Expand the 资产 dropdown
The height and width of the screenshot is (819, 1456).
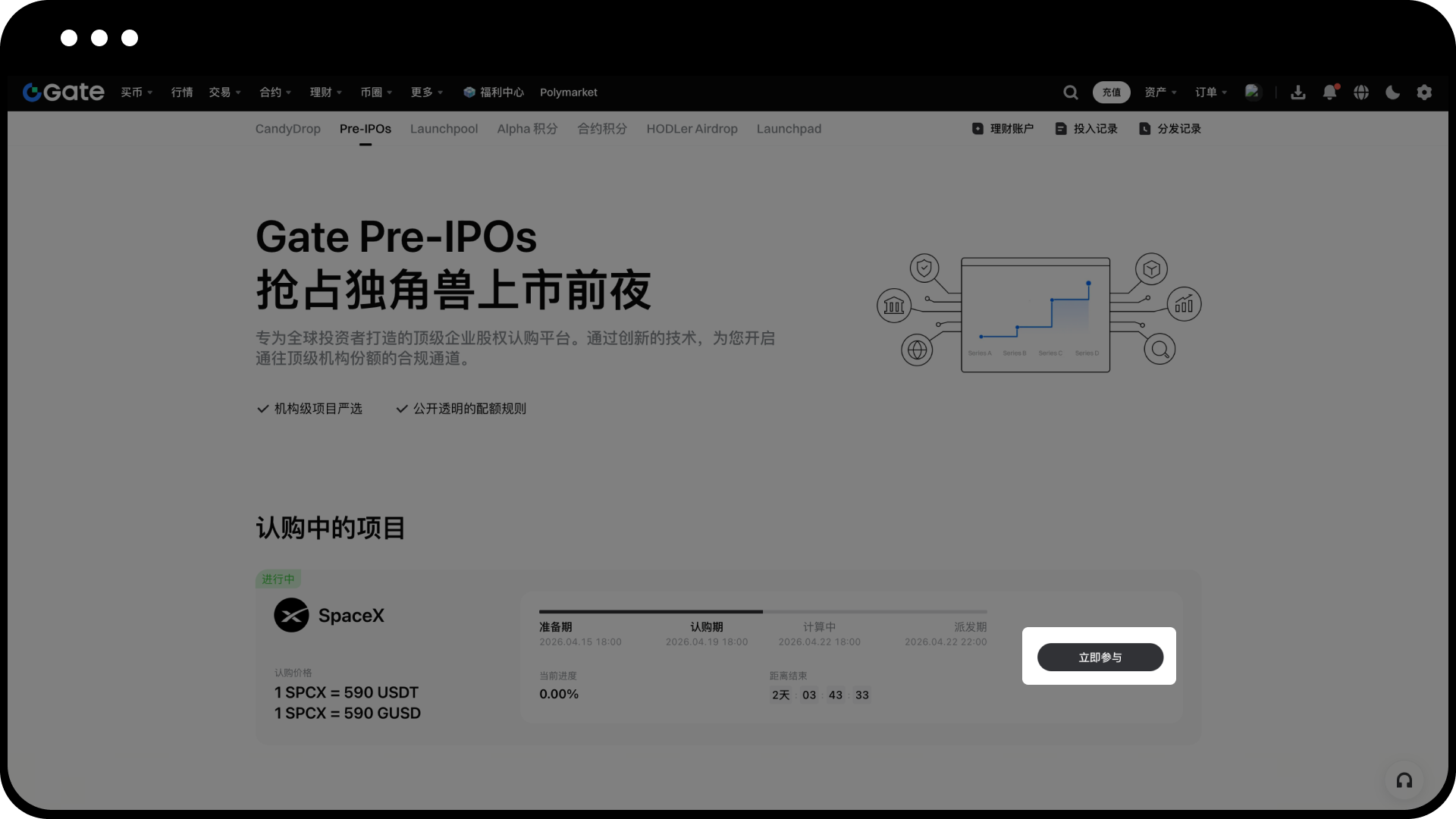point(1160,93)
